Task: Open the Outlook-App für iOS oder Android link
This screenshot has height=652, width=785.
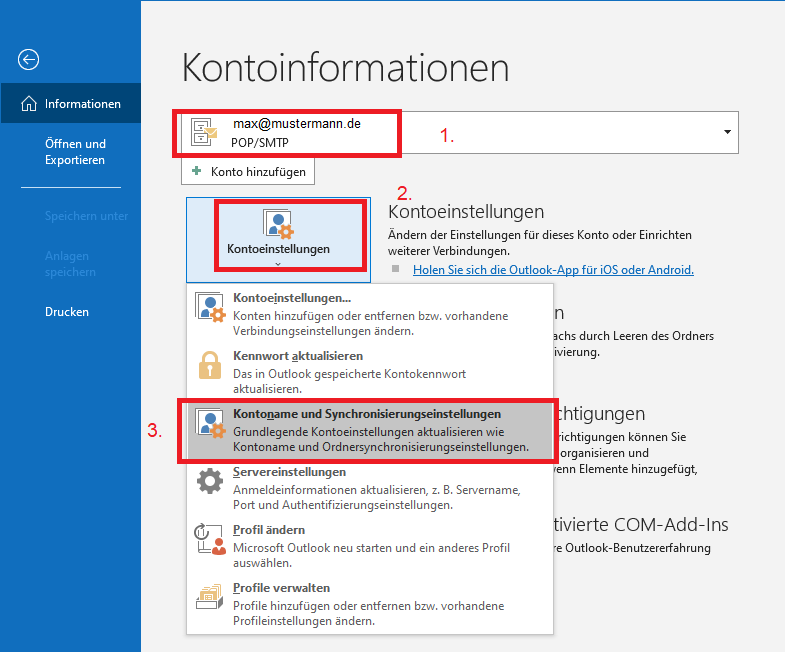Action: coord(553,270)
